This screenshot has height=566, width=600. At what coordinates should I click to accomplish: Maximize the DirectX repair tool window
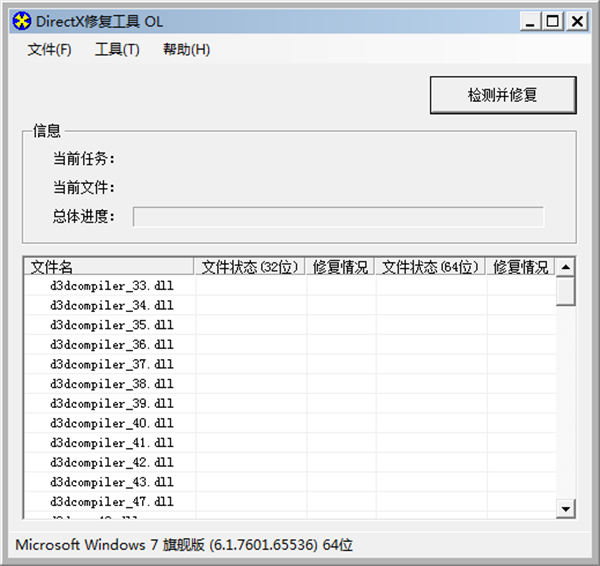point(552,21)
